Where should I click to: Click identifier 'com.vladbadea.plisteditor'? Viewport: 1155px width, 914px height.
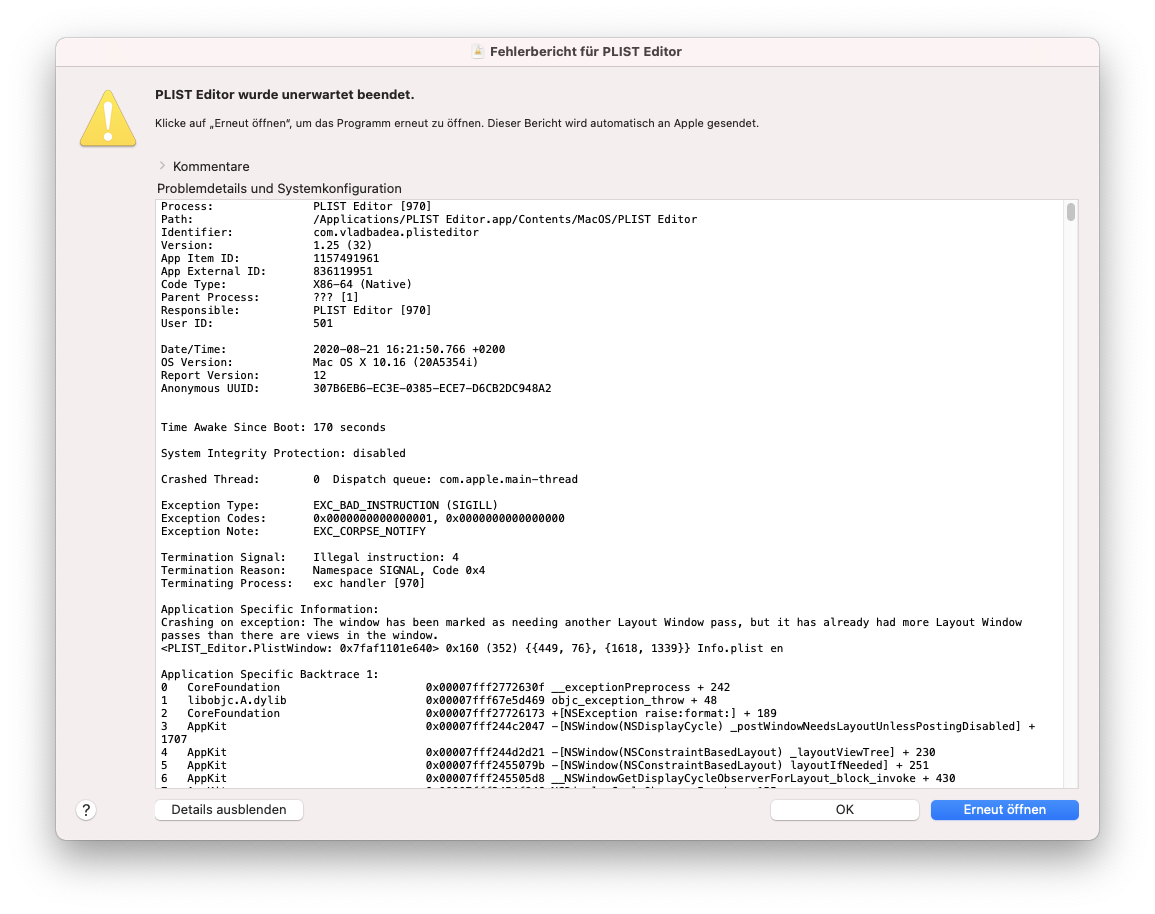click(396, 233)
